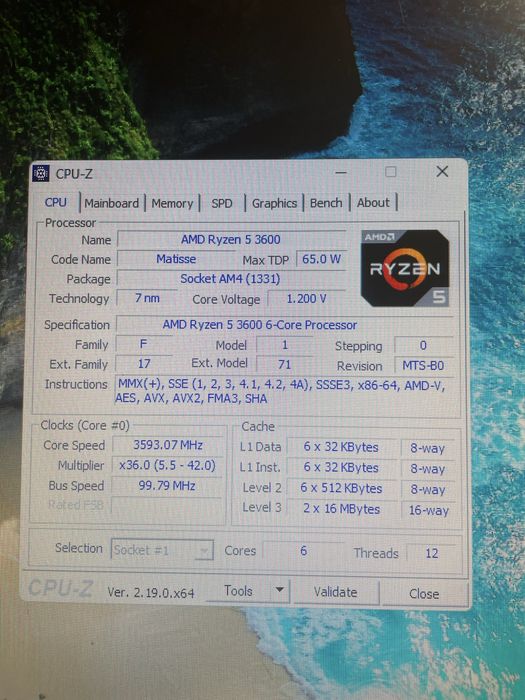This screenshot has width=525, height=700.
Task: Open the Bench tab
Action: (326, 203)
